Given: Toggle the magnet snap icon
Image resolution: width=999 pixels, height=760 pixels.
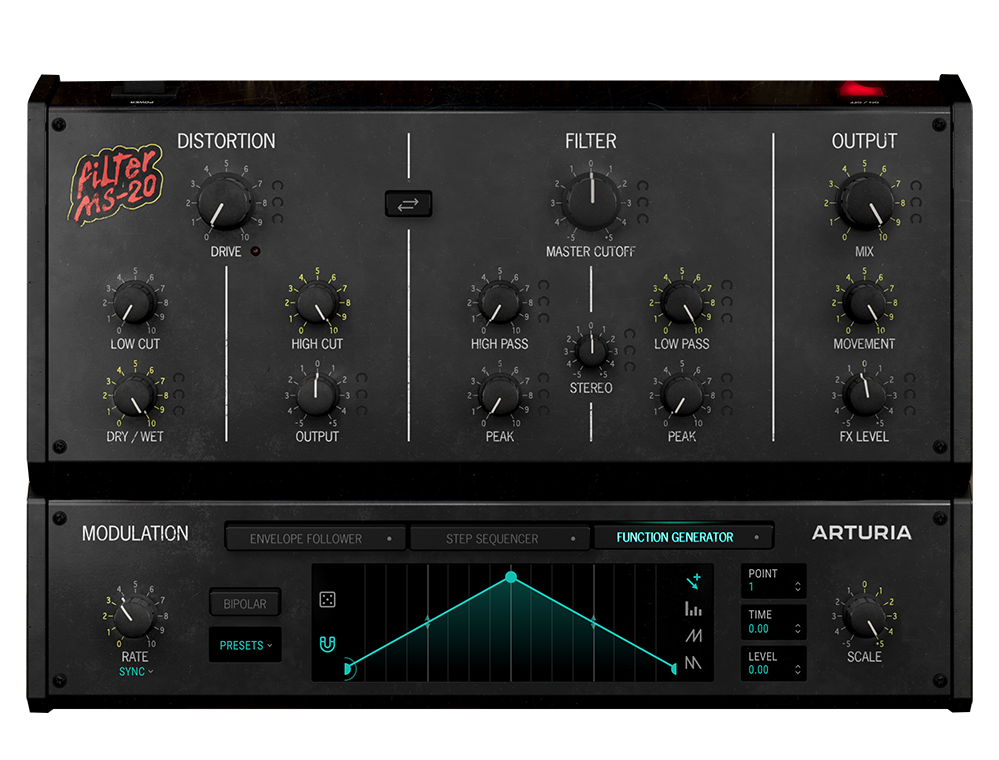Looking at the screenshot, I should [327, 644].
